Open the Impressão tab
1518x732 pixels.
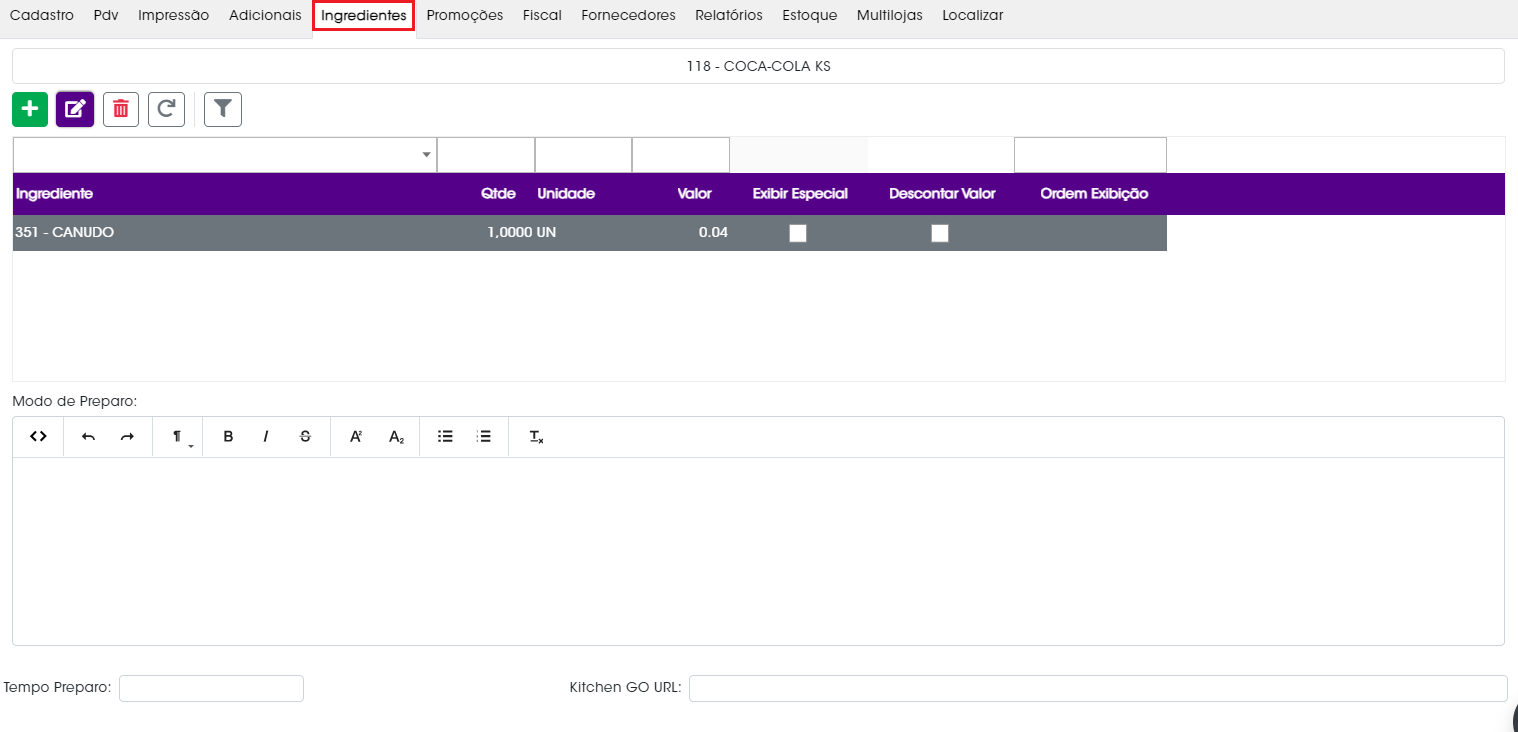[x=174, y=15]
